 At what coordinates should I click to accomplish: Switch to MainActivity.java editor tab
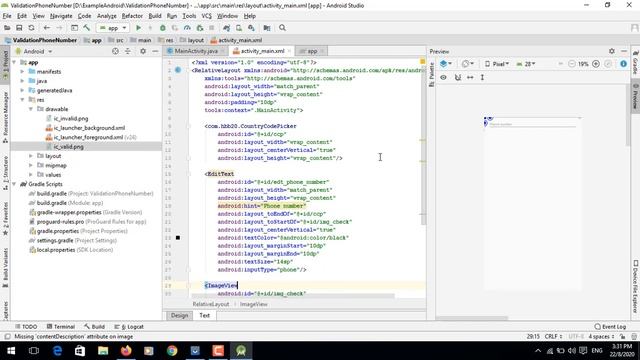[x=196, y=51]
